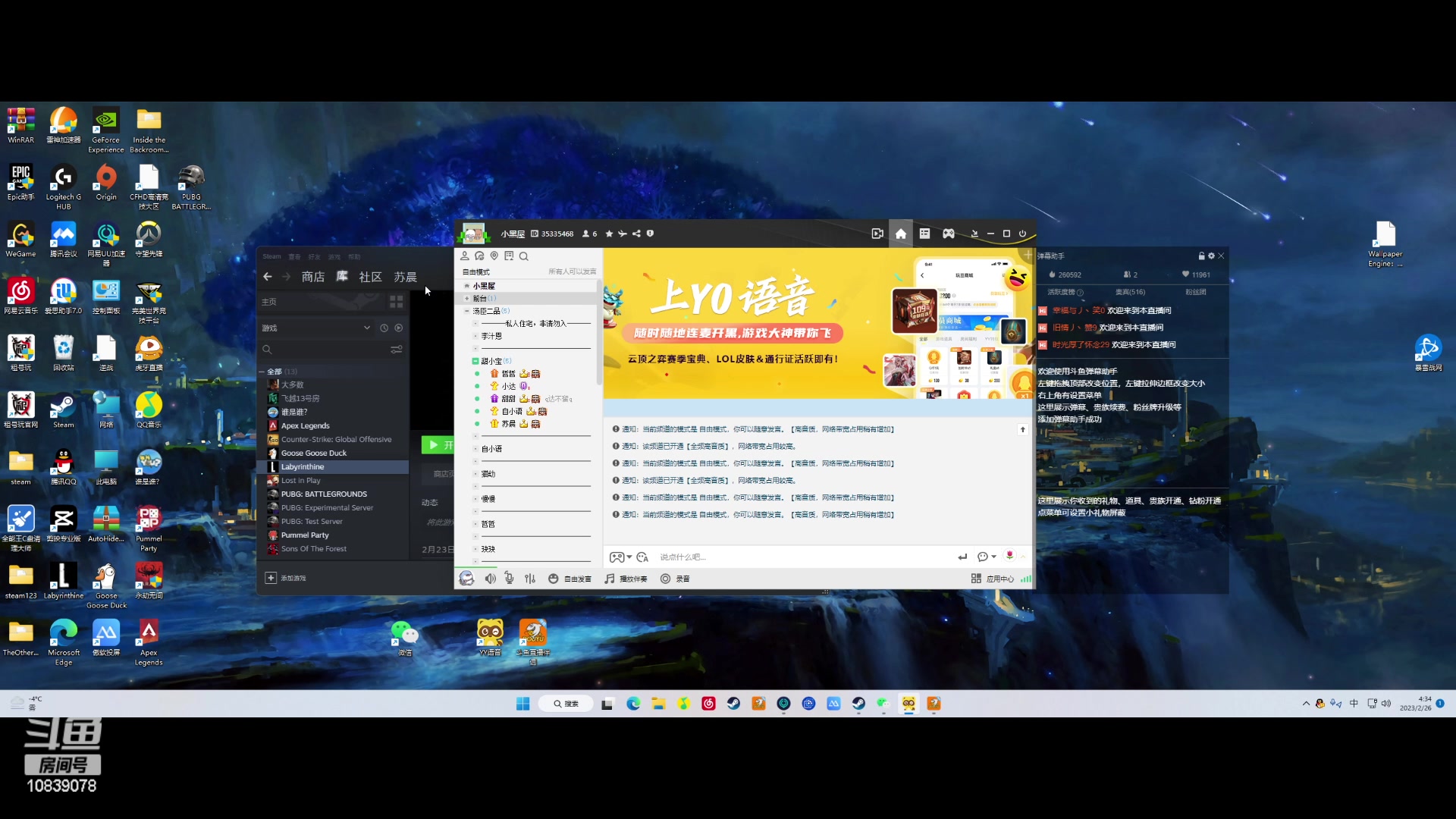Screen dimensions: 1456x819
Task: Open the volume icon in system tray
Action: point(1386,704)
